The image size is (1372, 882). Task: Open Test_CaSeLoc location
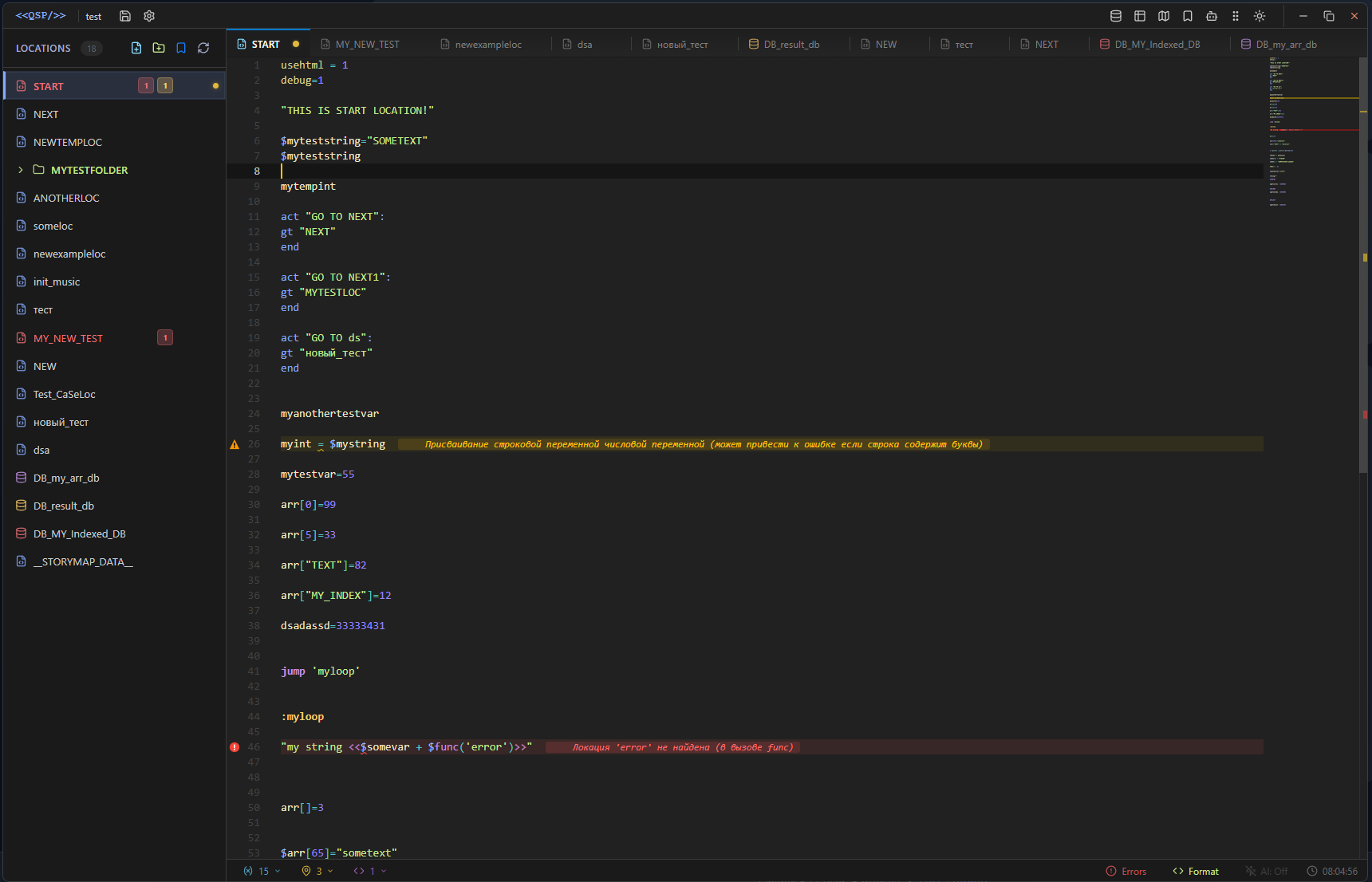(114, 394)
